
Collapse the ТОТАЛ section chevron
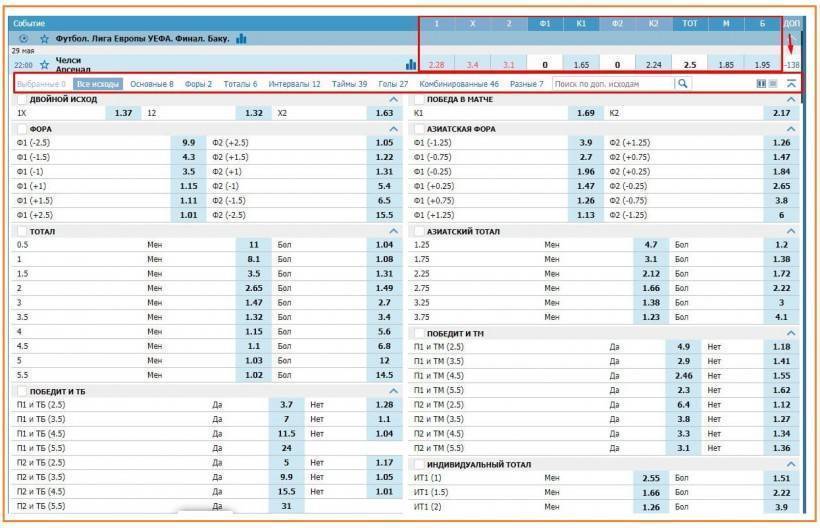point(393,231)
